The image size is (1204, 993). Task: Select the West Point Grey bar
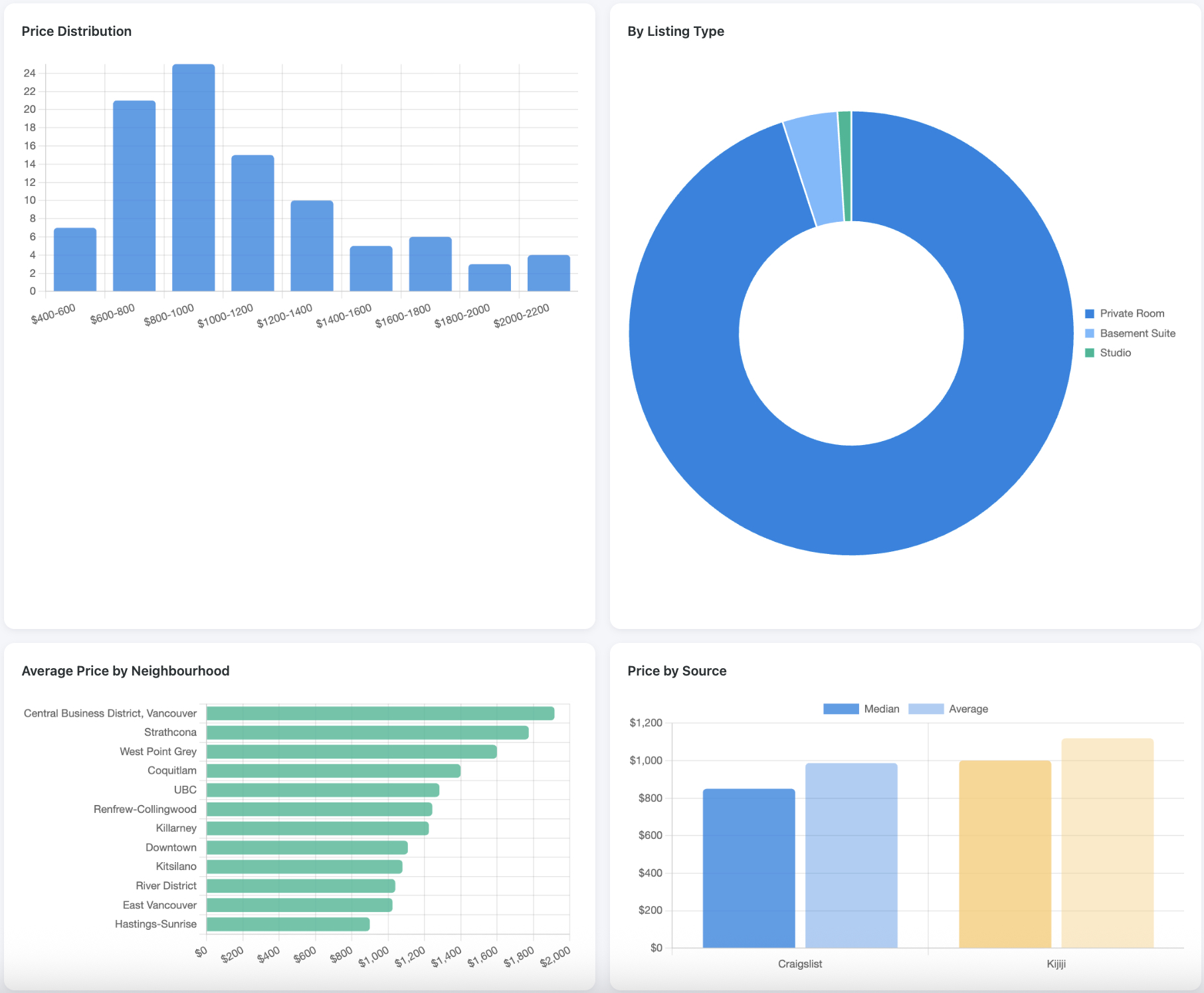(351, 752)
